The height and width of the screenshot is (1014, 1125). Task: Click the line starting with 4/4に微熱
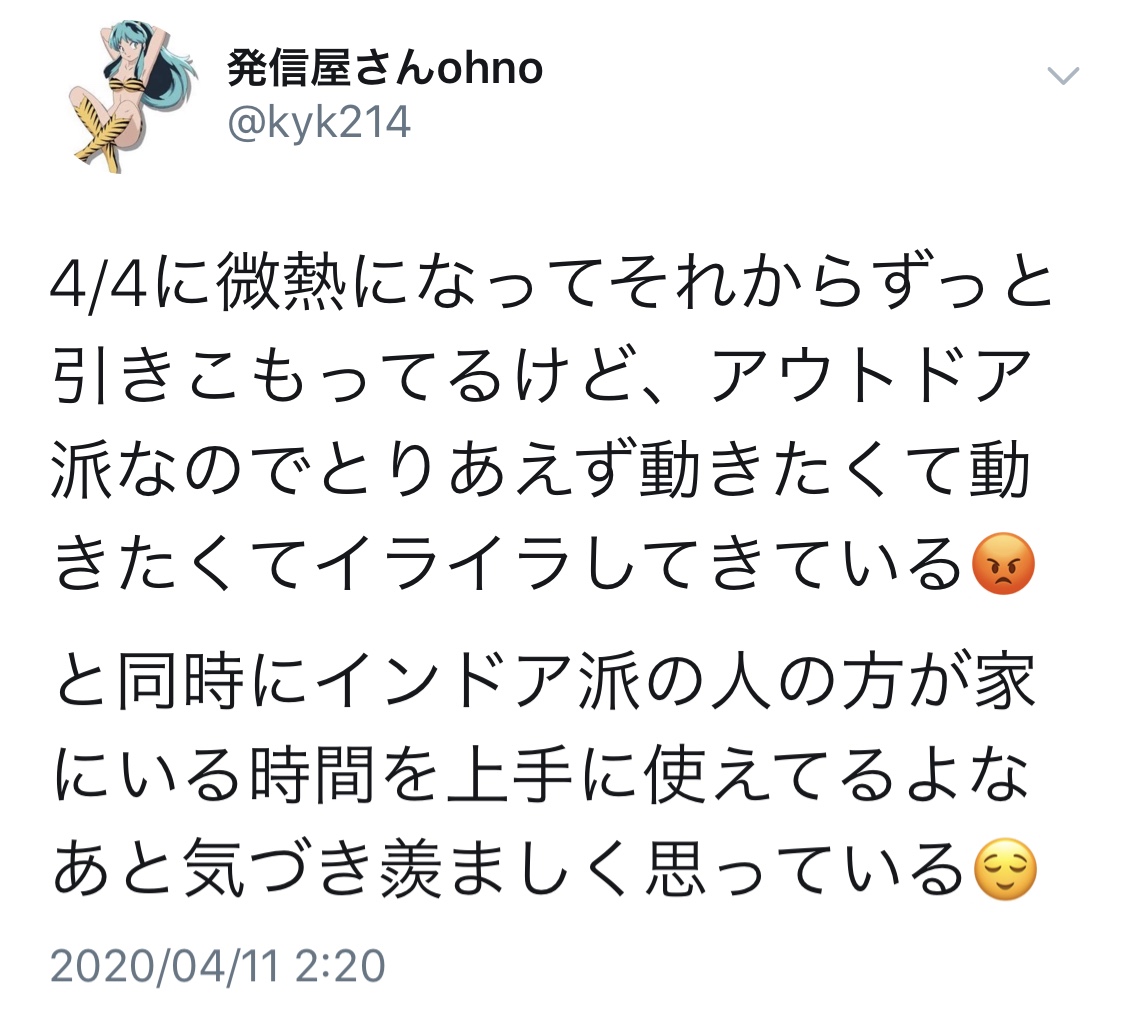pos(551,282)
